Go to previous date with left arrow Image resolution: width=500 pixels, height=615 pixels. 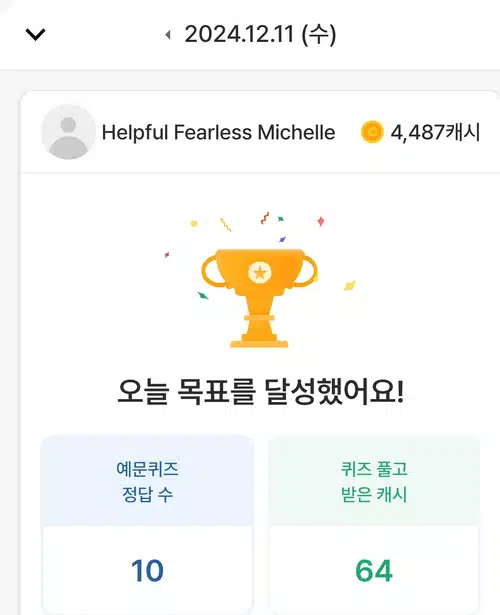click(168, 35)
